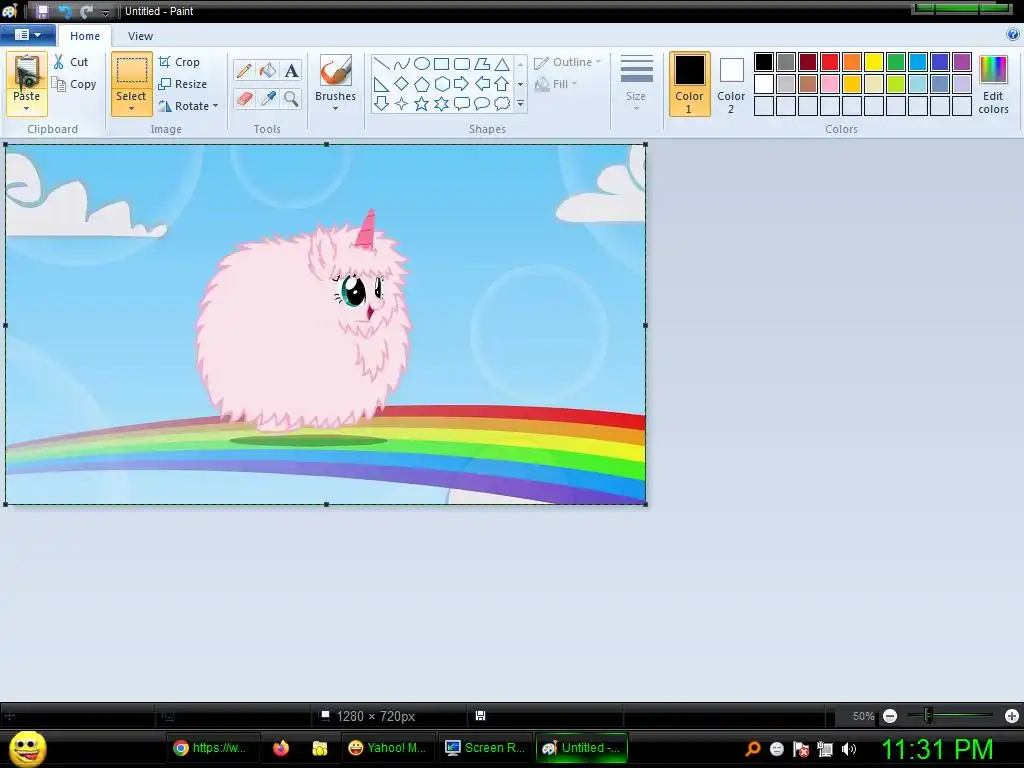Pick the yellow color swatch

point(874,62)
